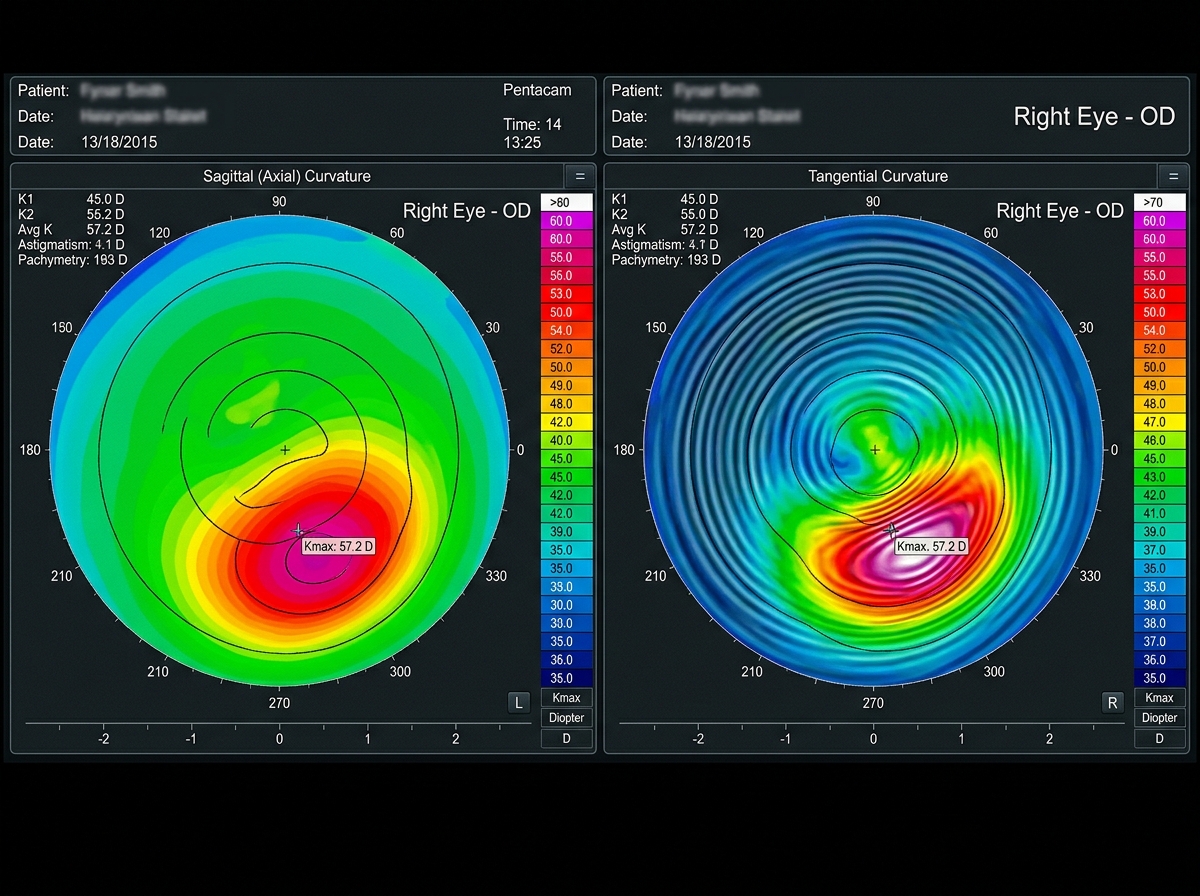Open the Tangential Curvature panel menu button
1200x896 pixels.
pyautogui.click(x=1173, y=176)
